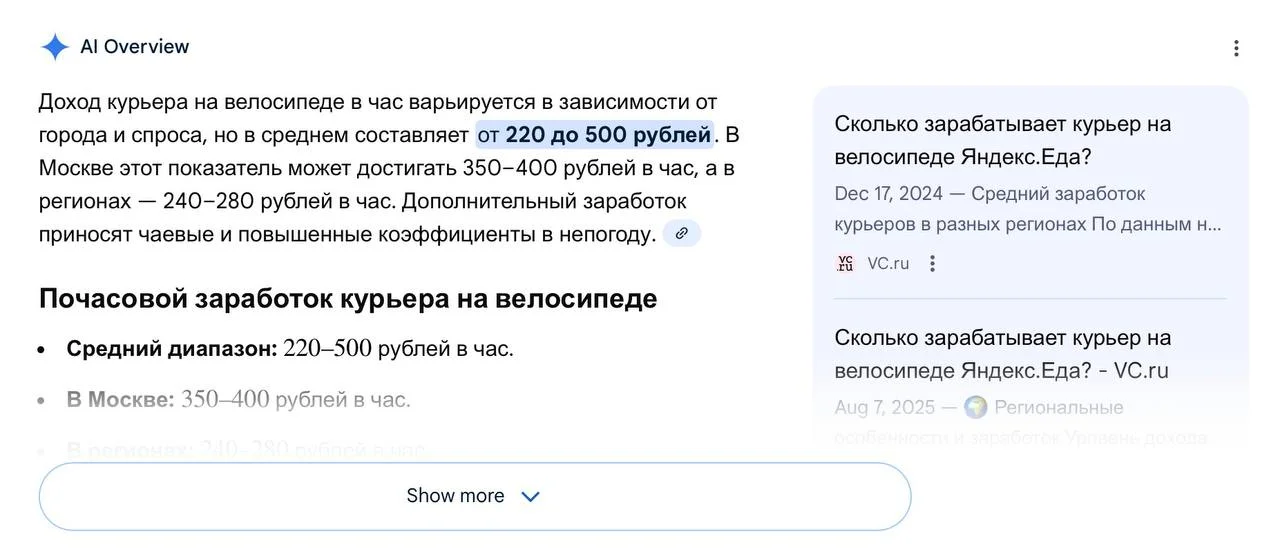Click the AI Overview label text
Screen dimensions: 1280x558
(134, 47)
